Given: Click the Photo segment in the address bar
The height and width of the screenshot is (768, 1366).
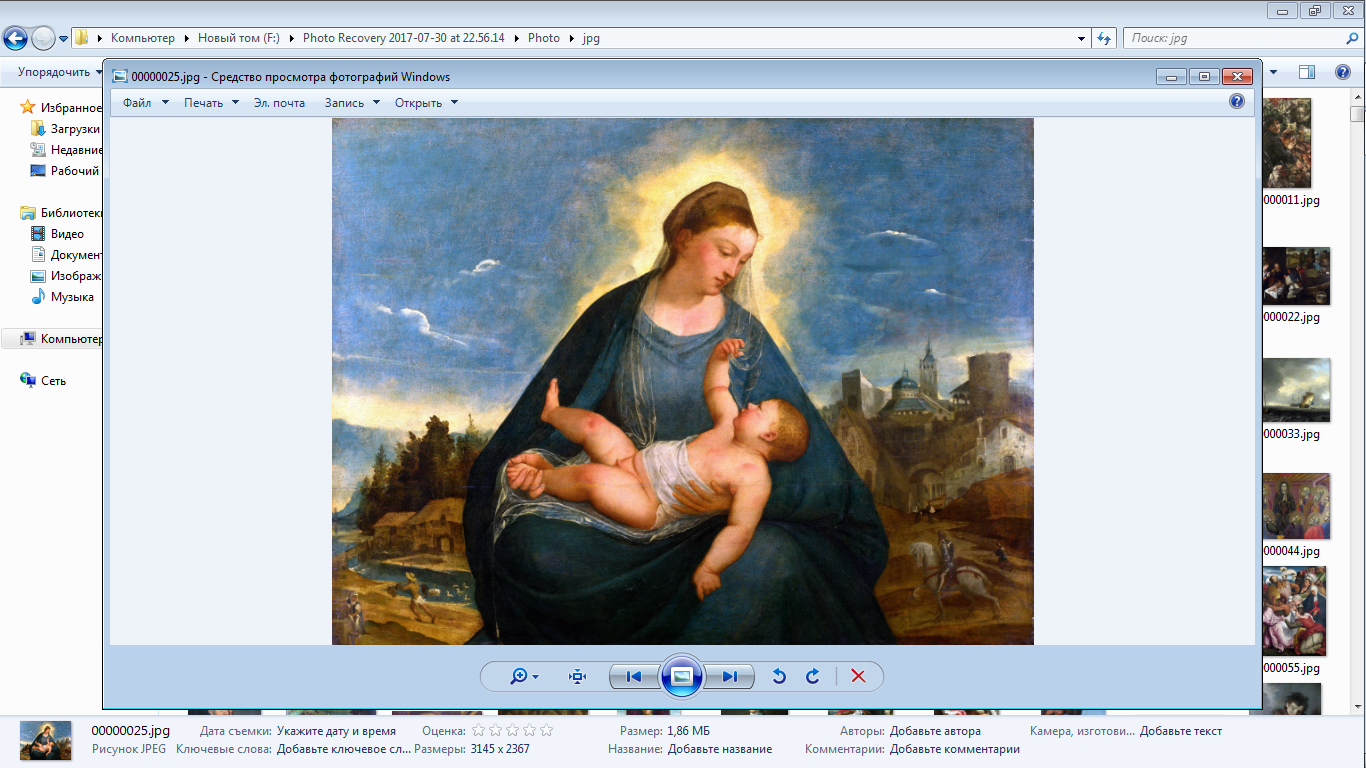Looking at the screenshot, I should click(544, 38).
